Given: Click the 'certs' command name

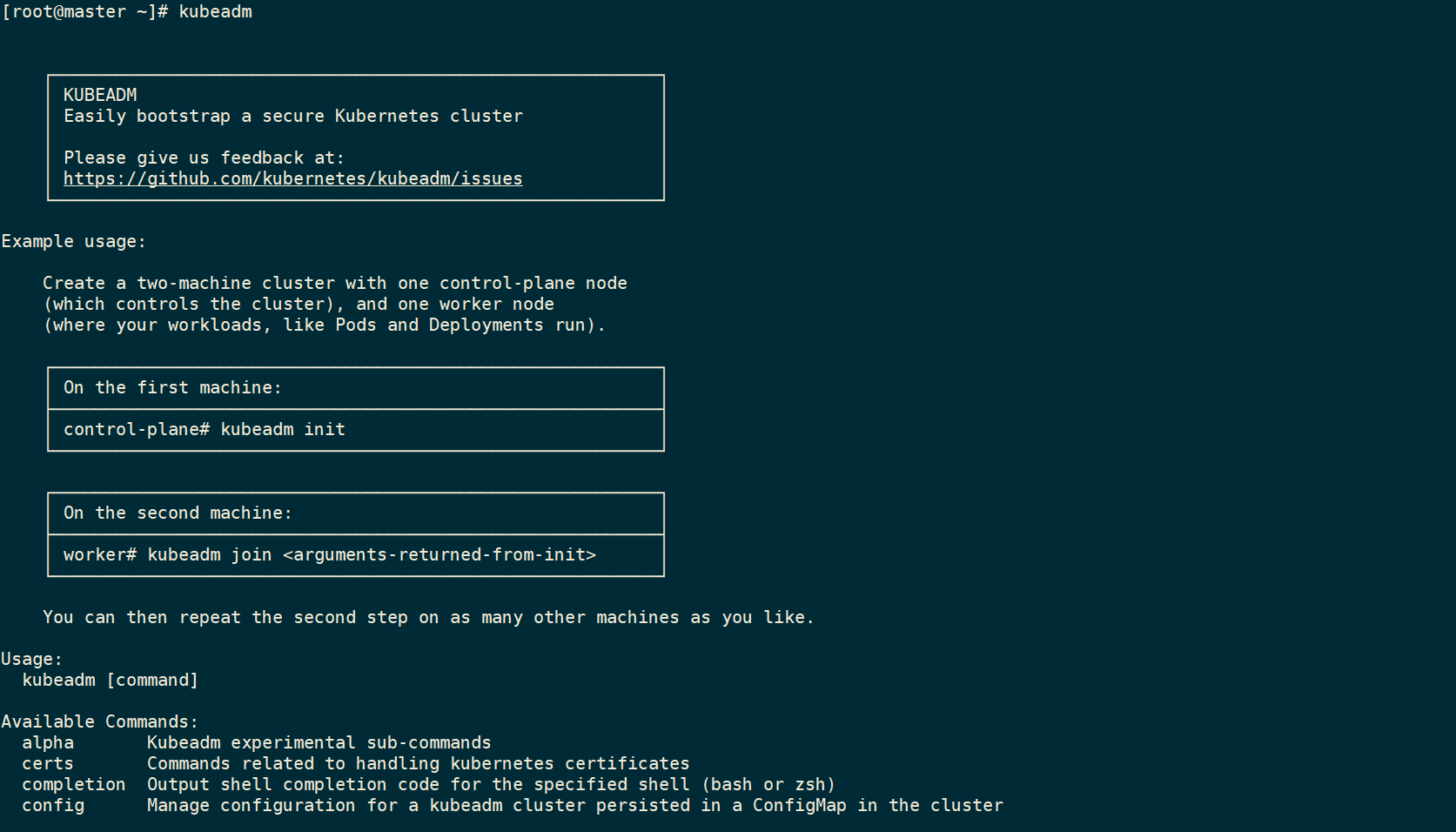Looking at the screenshot, I should click(48, 763).
